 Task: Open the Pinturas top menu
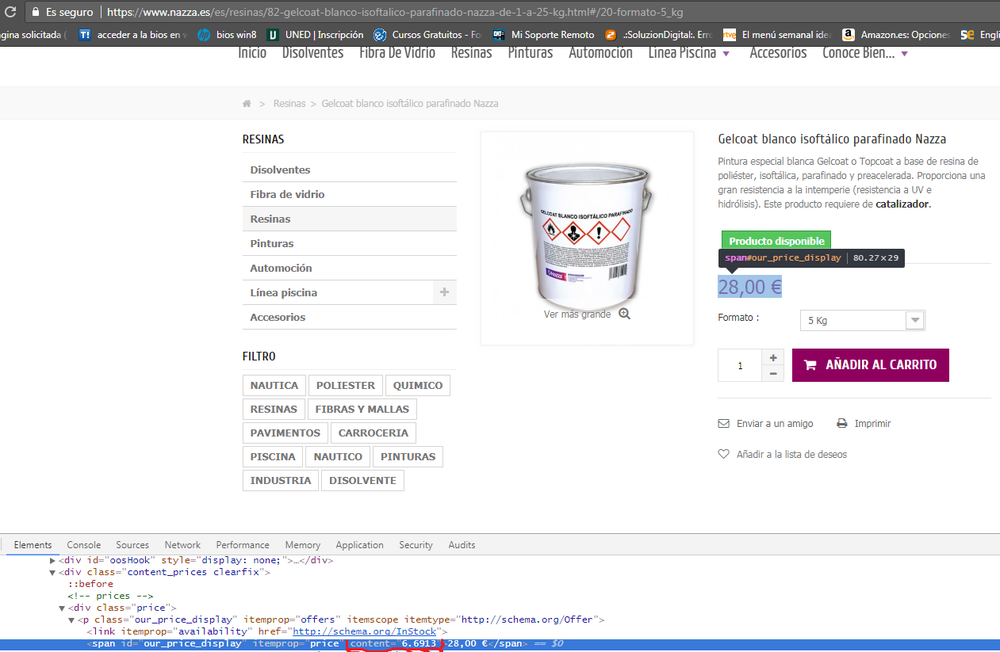(x=530, y=53)
